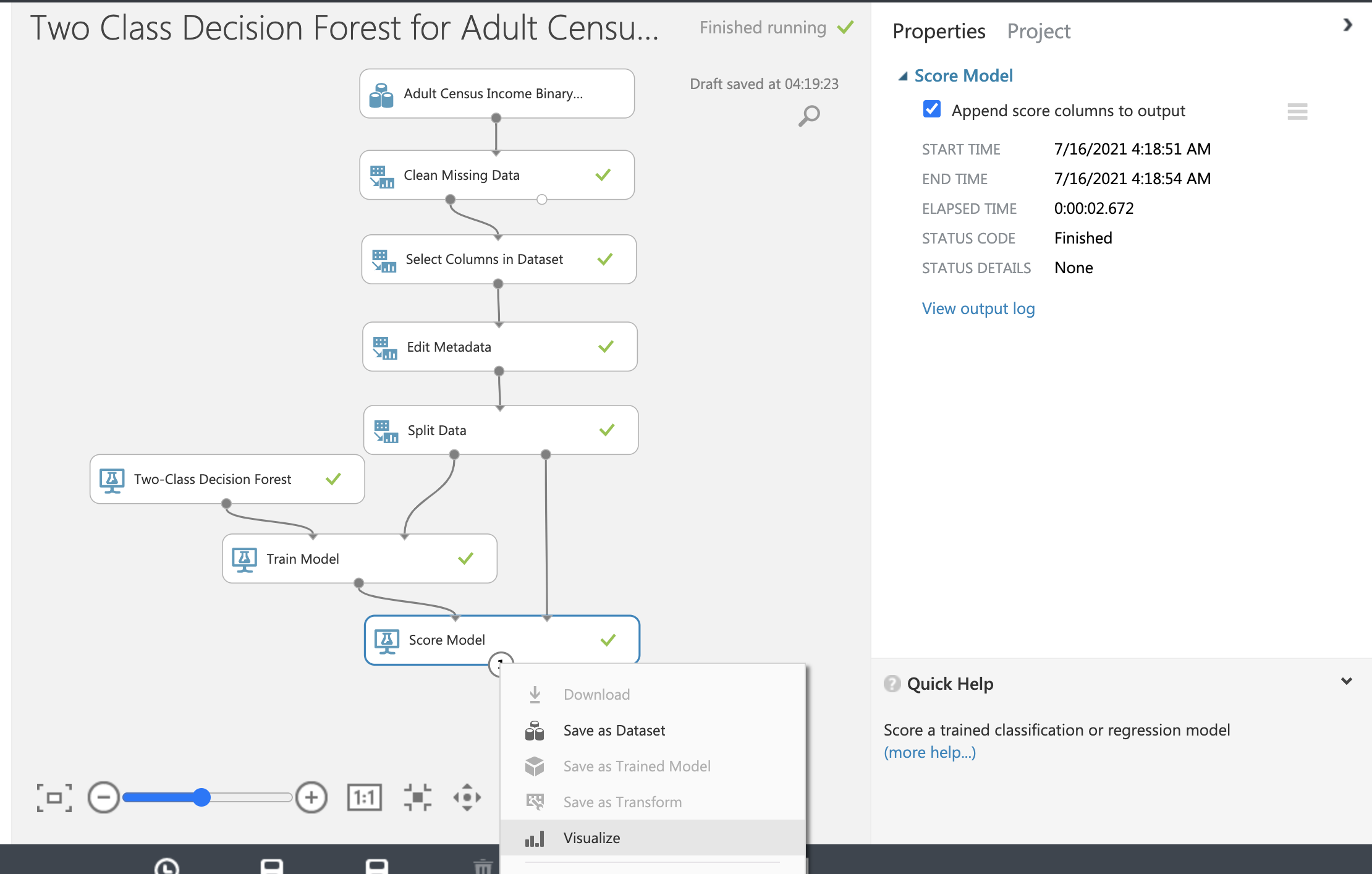Uncheck Append score columns to output

931,109
